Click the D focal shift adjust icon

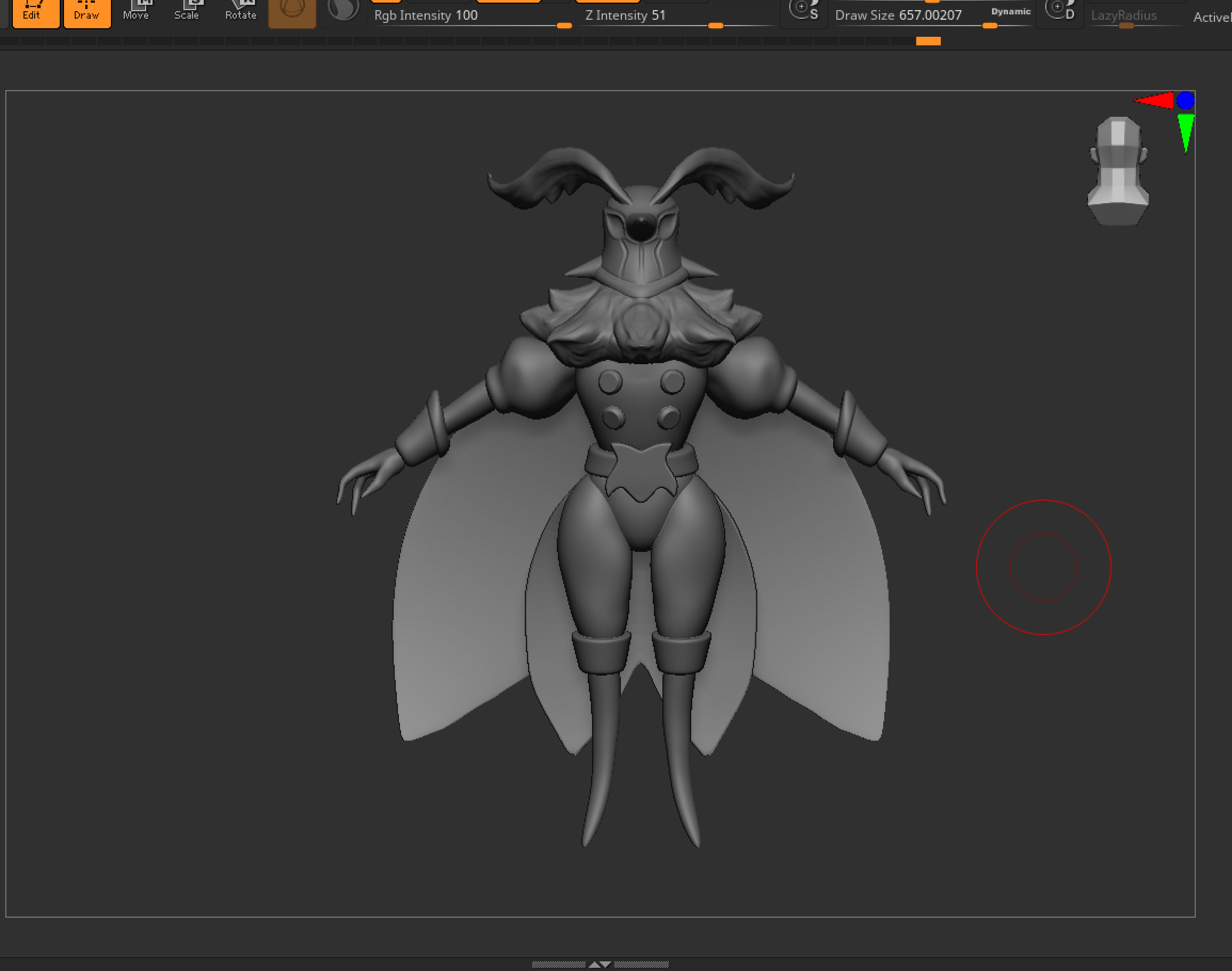[1060, 11]
